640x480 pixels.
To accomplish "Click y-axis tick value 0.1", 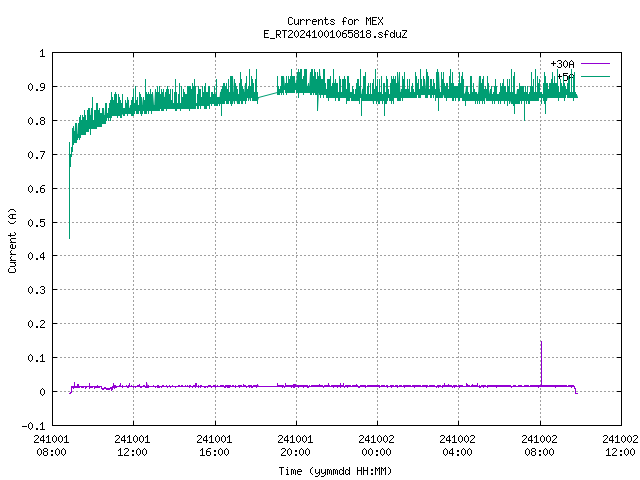I will pos(36,358).
